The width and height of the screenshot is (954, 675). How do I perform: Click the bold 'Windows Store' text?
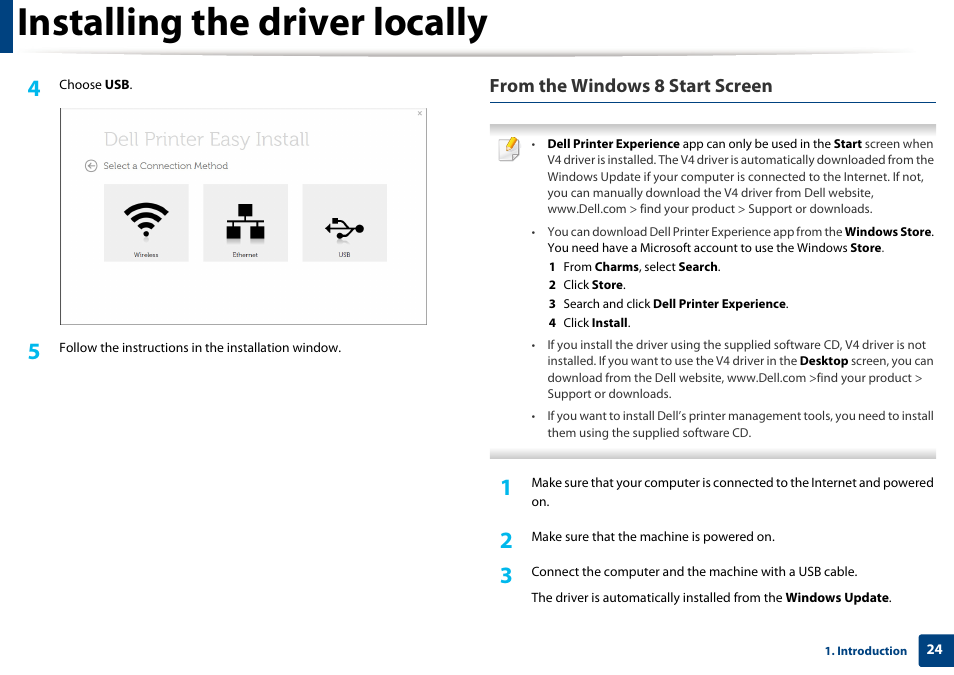pos(888,232)
